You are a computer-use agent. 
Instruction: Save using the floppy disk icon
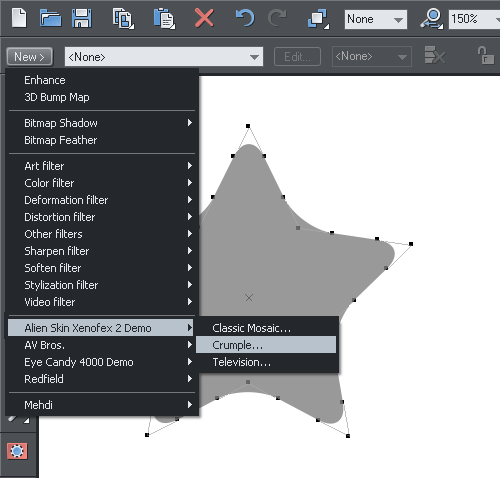[x=82, y=18]
